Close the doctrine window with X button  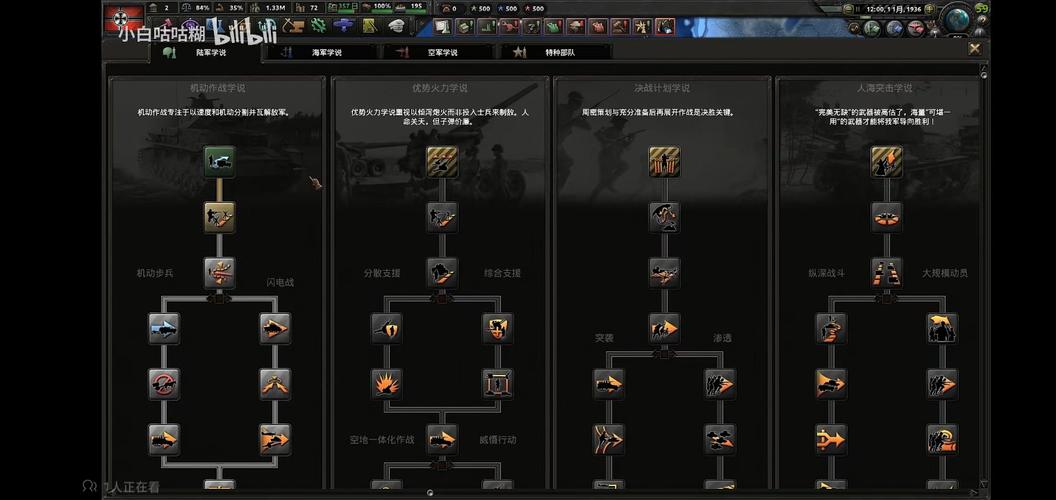(974, 48)
